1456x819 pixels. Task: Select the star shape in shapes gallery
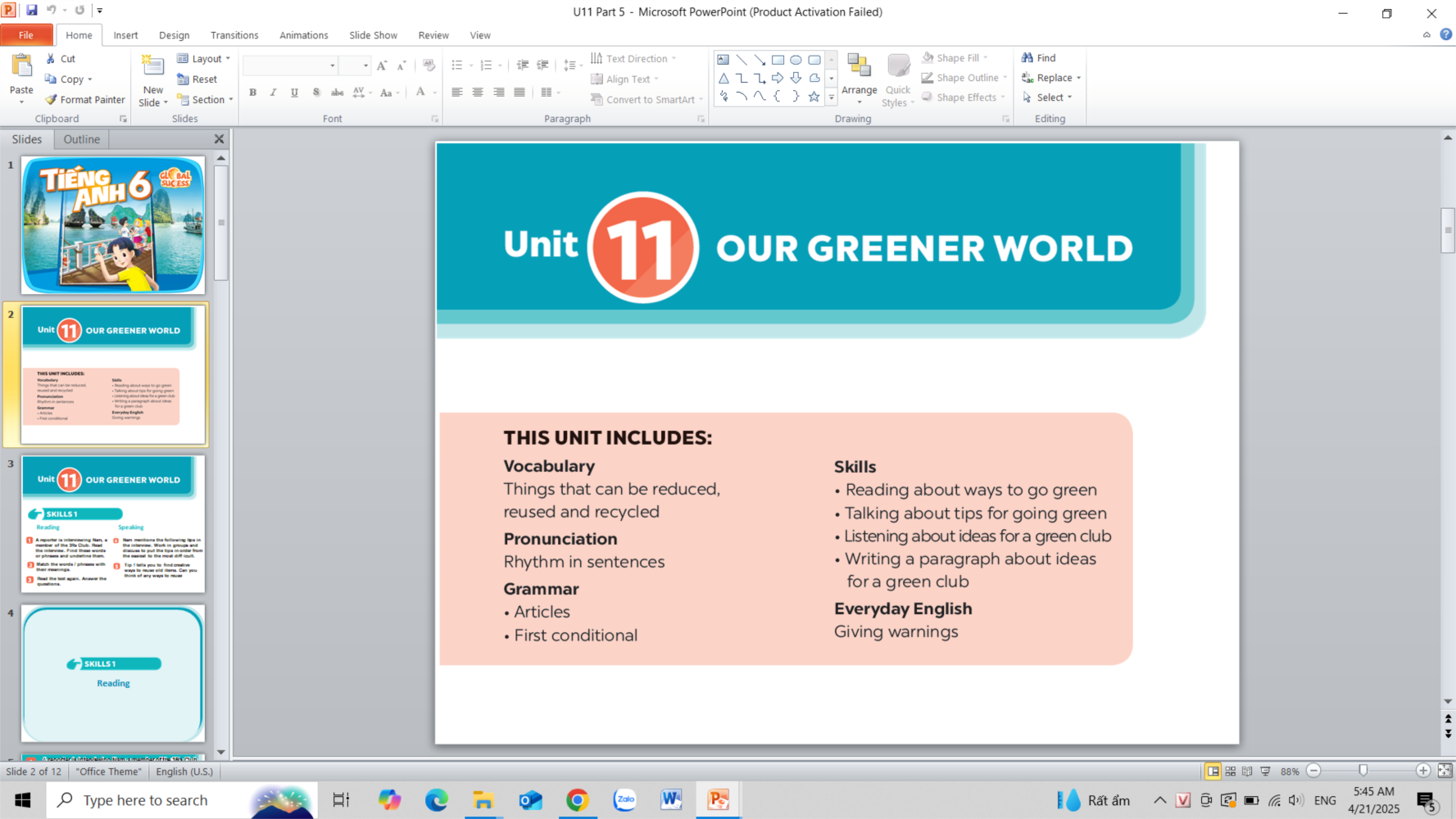[814, 97]
